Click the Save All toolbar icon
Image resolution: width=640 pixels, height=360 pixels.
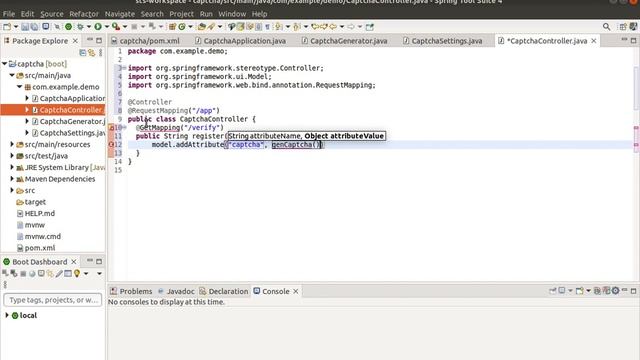34,27
